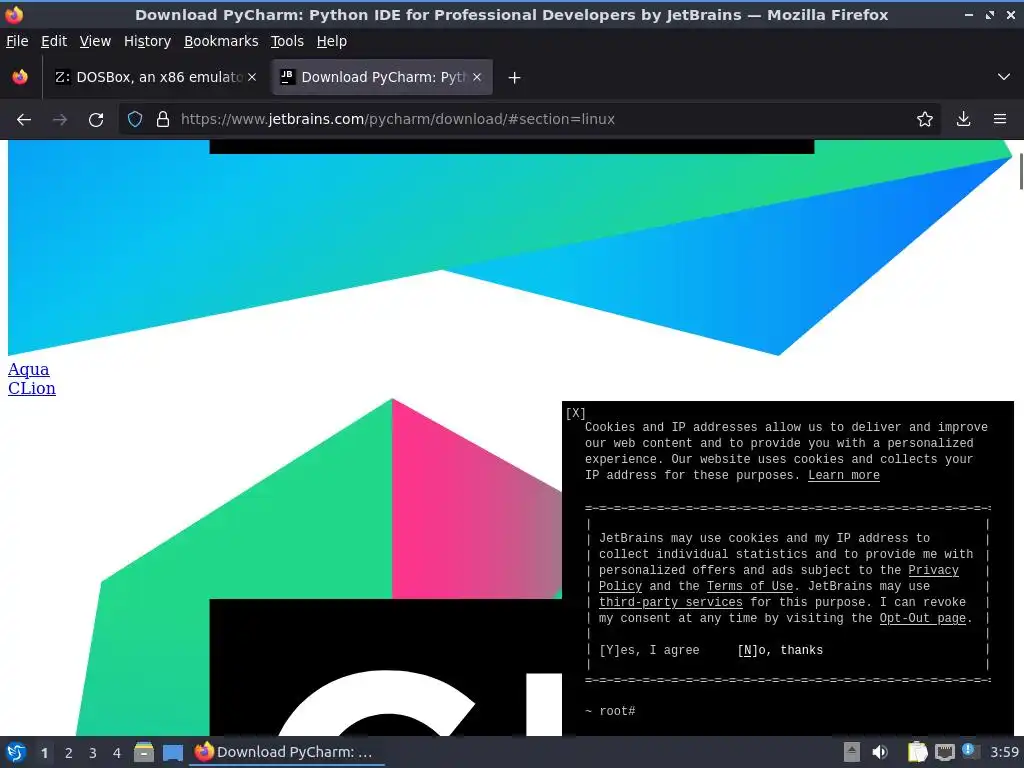Viewport: 1024px width, 768px height.
Task: Open the third-party services link
Action: click(x=671, y=602)
